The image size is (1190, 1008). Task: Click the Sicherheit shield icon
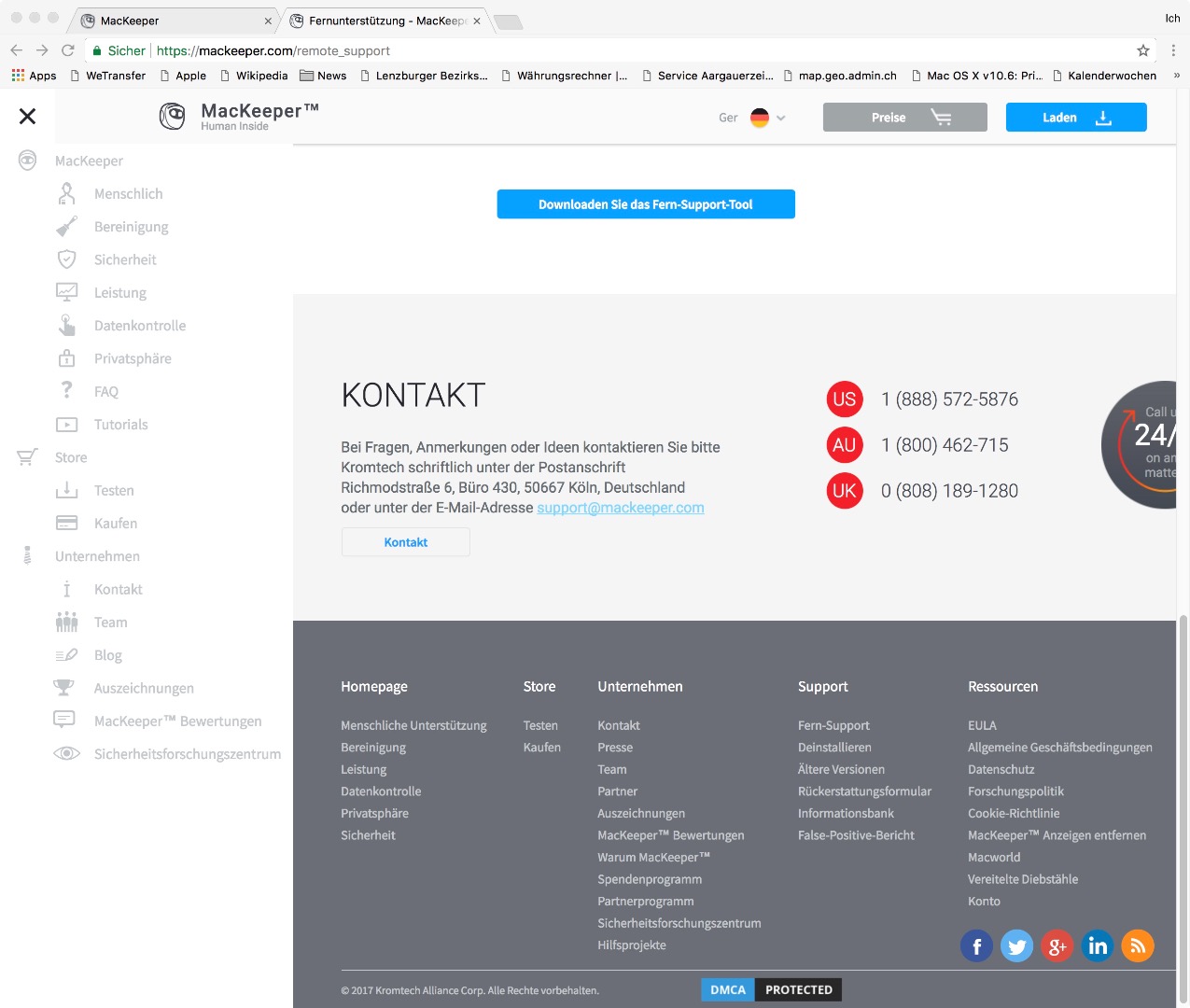point(66,259)
